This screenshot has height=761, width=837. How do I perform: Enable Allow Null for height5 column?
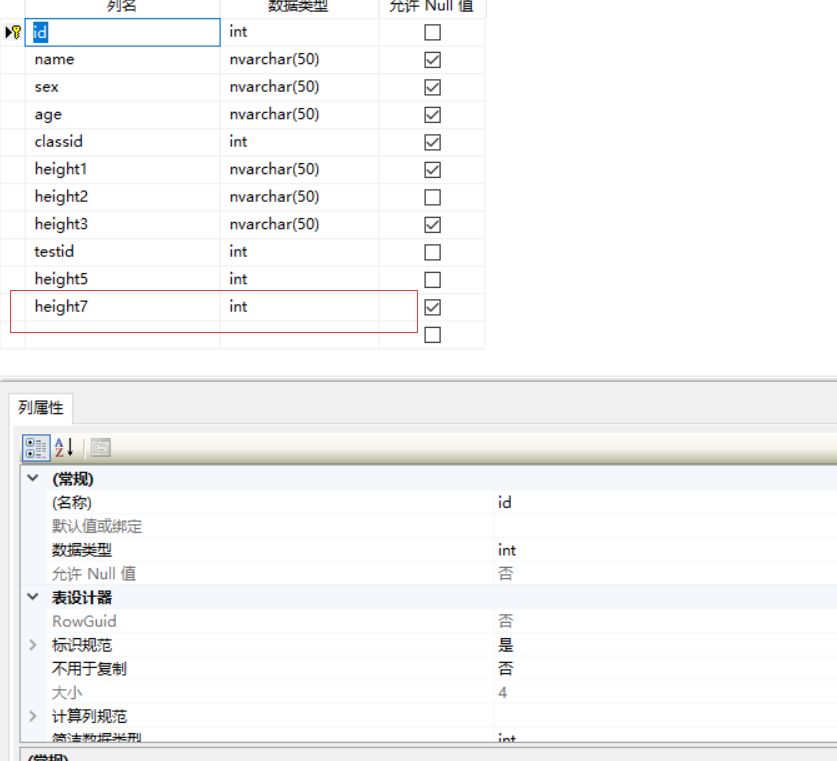point(432,279)
